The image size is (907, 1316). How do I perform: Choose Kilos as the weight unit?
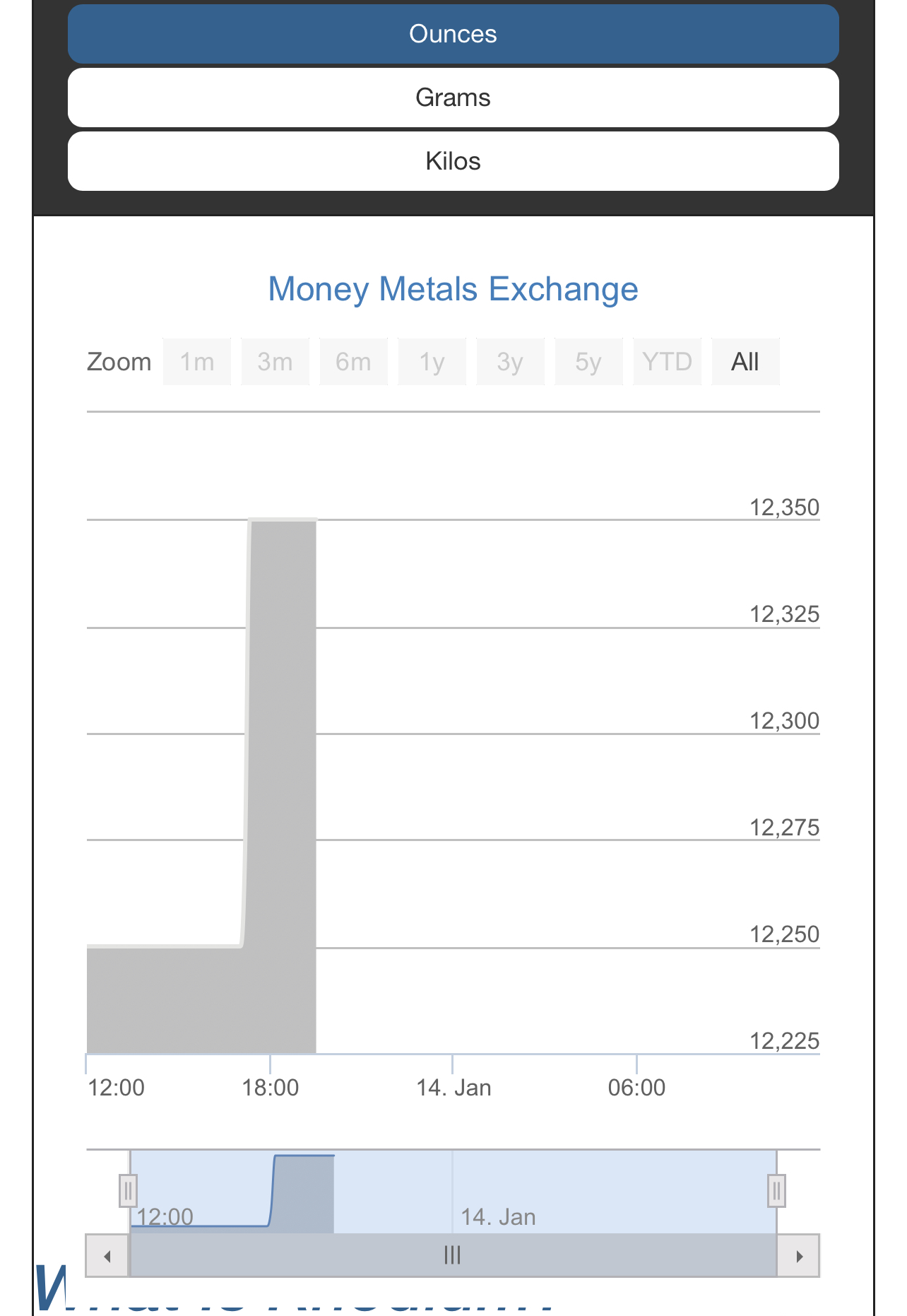(453, 161)
